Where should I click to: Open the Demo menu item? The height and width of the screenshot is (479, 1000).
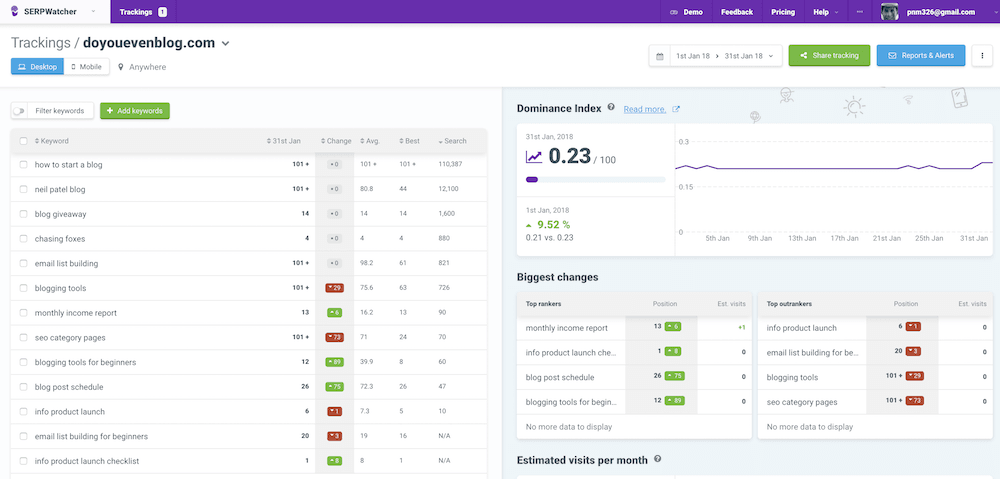pyautogui.click(x=686, y=11)
